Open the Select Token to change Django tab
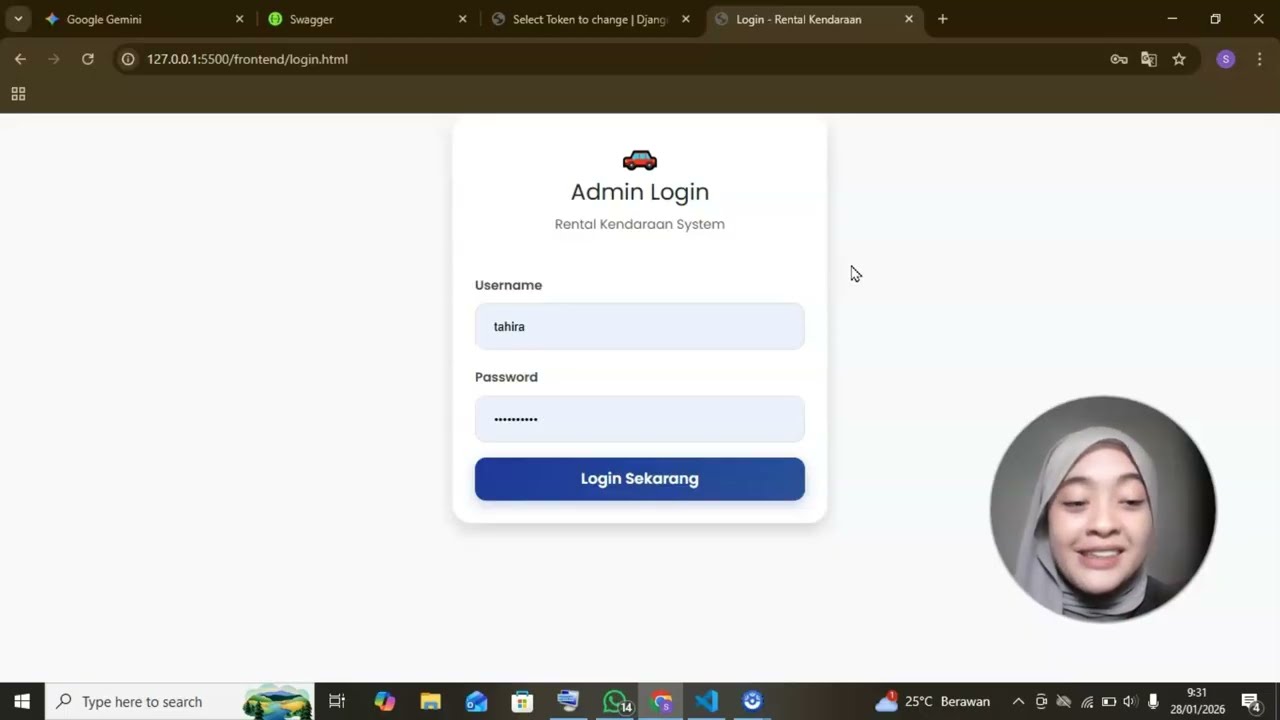 click(x=590, y=19)
